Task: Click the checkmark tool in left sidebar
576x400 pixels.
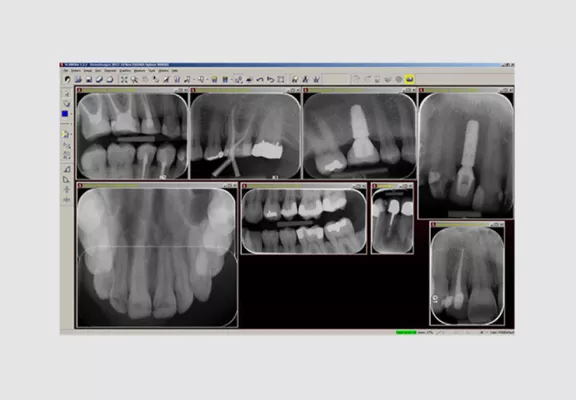Action: click(66, 104)
